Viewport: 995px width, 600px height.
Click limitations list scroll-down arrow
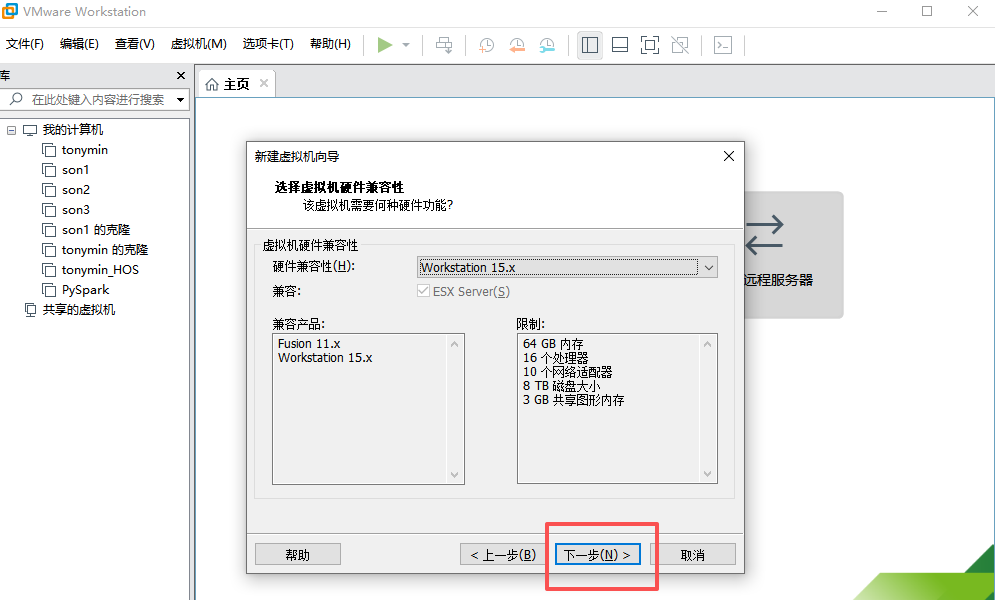[x=708, y=474]
